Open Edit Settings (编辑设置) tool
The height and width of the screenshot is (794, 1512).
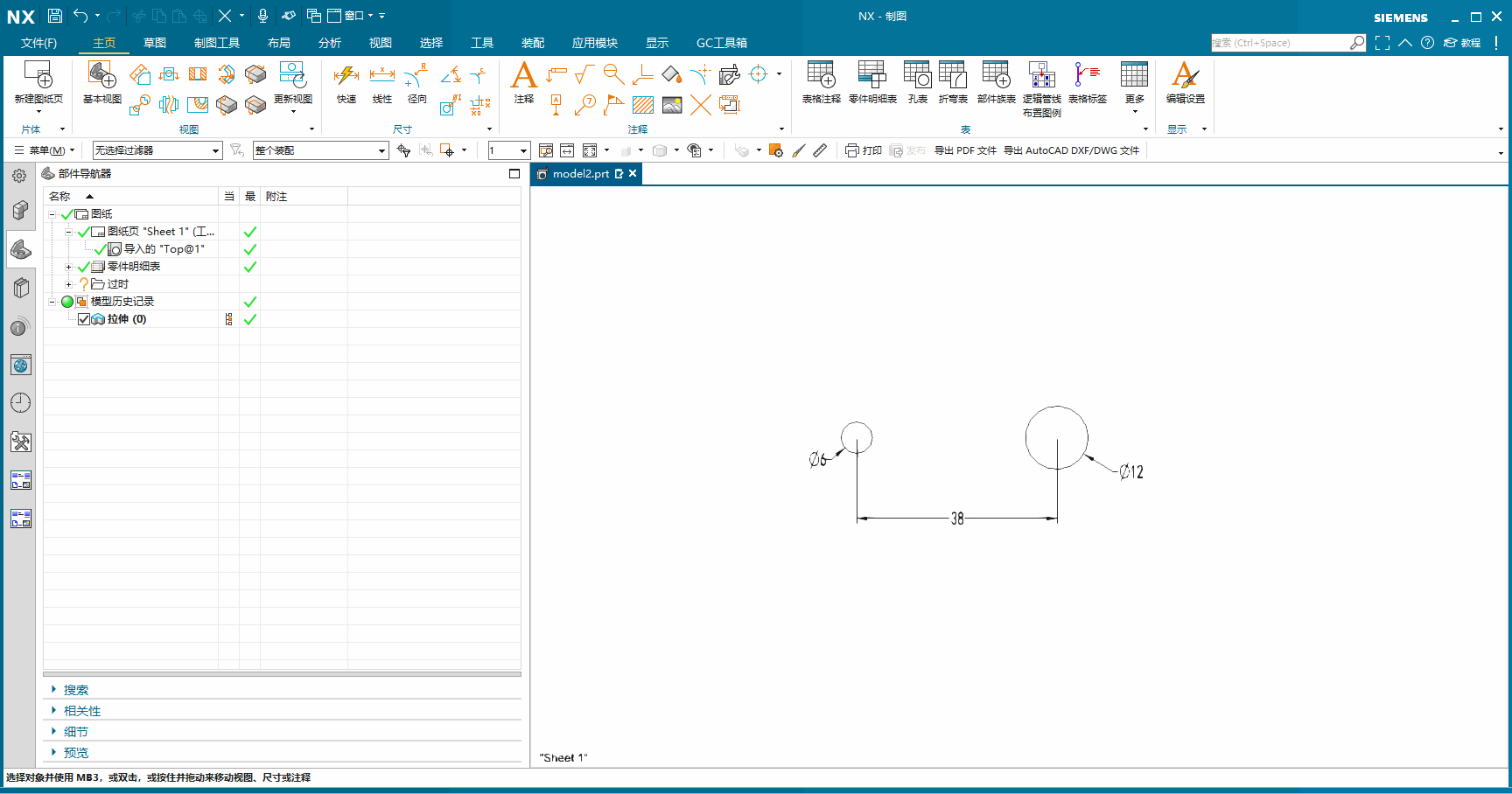1185,76
